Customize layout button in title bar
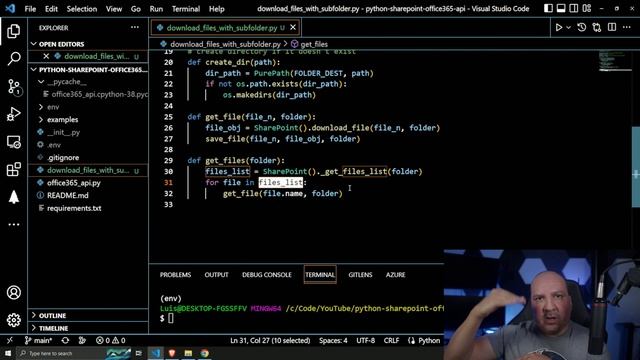Viewport: 640px width, 360px height. point(587,8)
